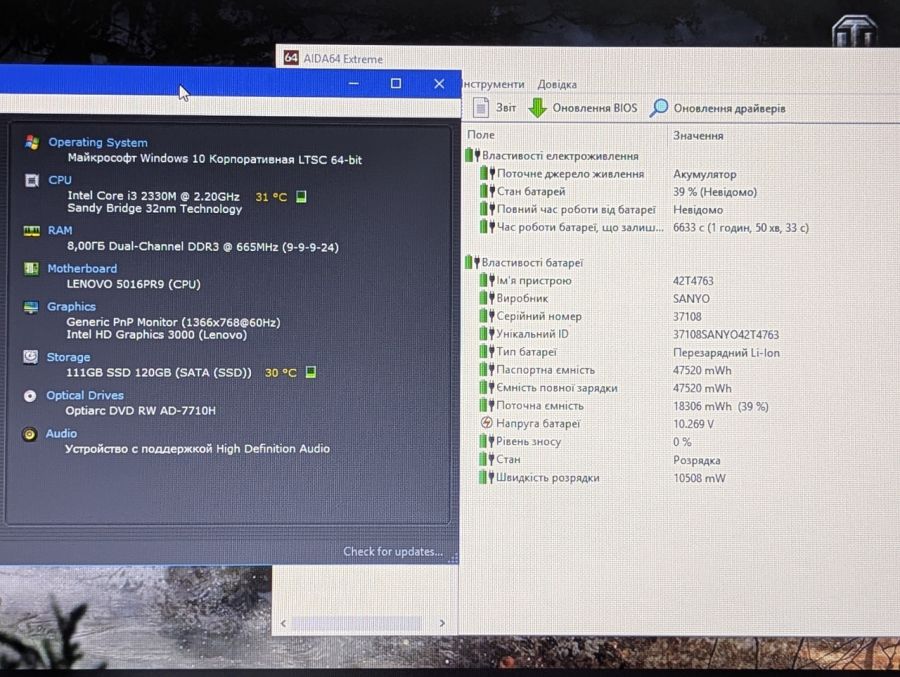The height and width of the screenshot is (677, 900).
Task: Click the CPU chip icon in Speccy
Action: click(32, 180)
